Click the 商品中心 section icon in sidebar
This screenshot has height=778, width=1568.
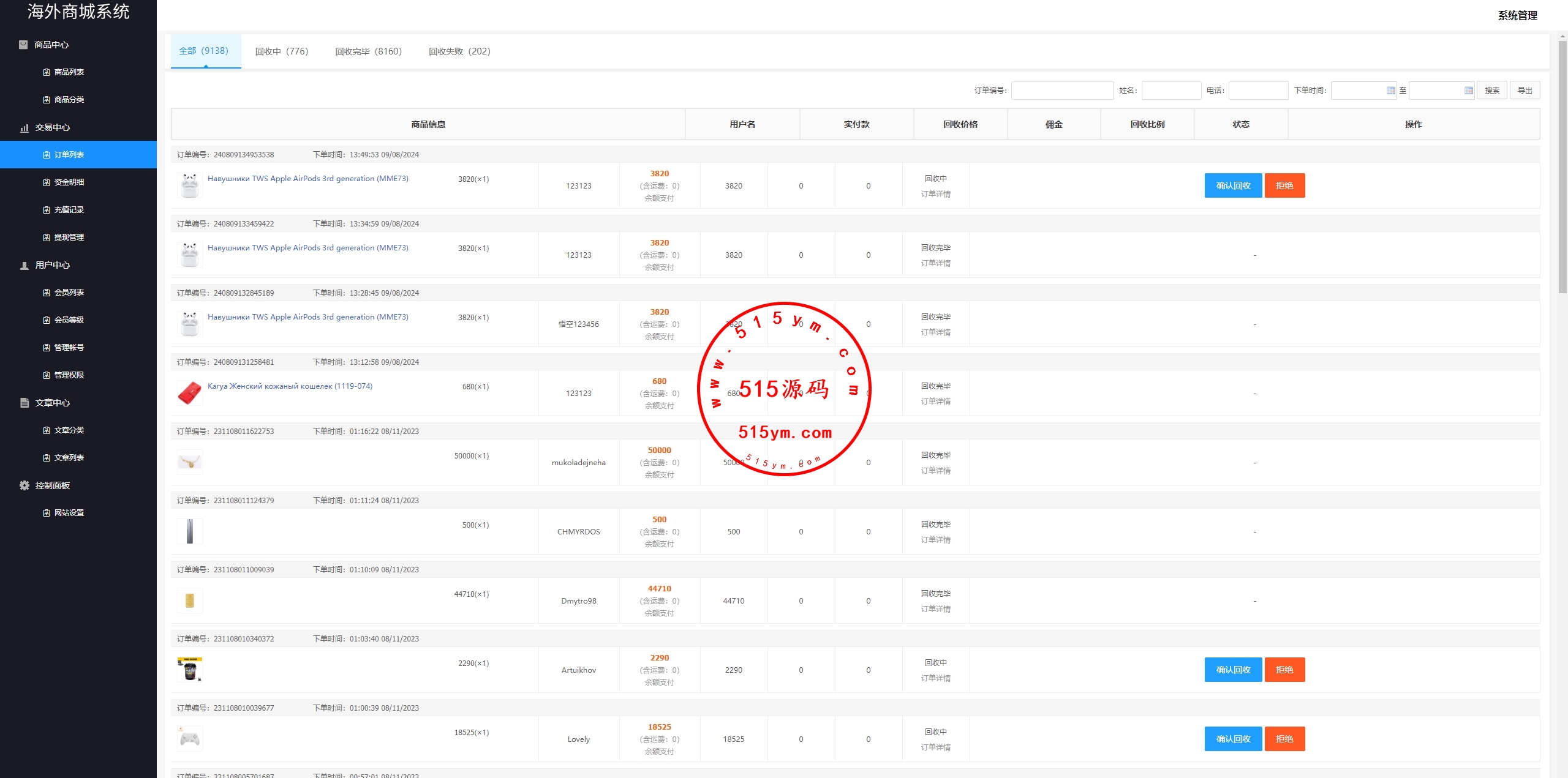tap(23, 45)
